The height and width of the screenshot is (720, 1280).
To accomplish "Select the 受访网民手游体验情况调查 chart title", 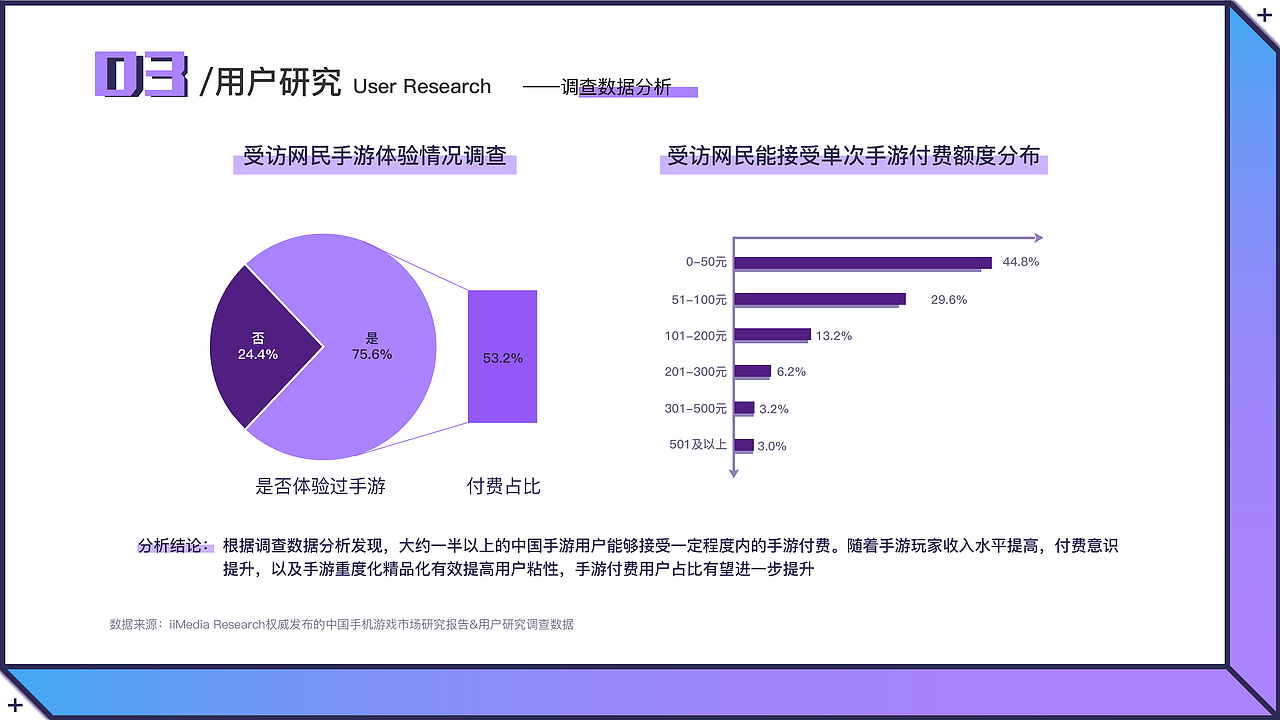I will (375, 157).
